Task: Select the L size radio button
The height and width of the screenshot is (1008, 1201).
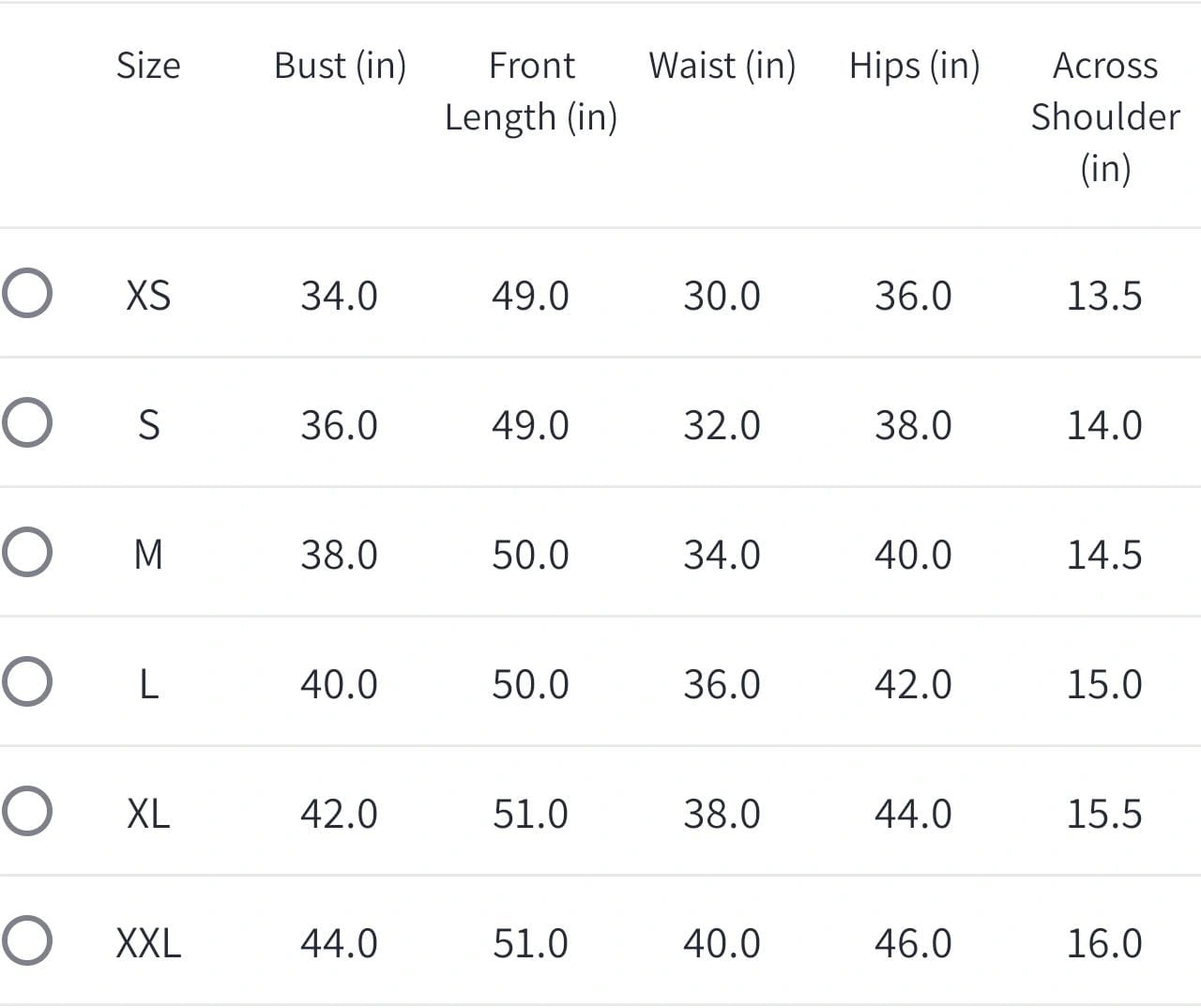Action: click(x=26, y=681)
